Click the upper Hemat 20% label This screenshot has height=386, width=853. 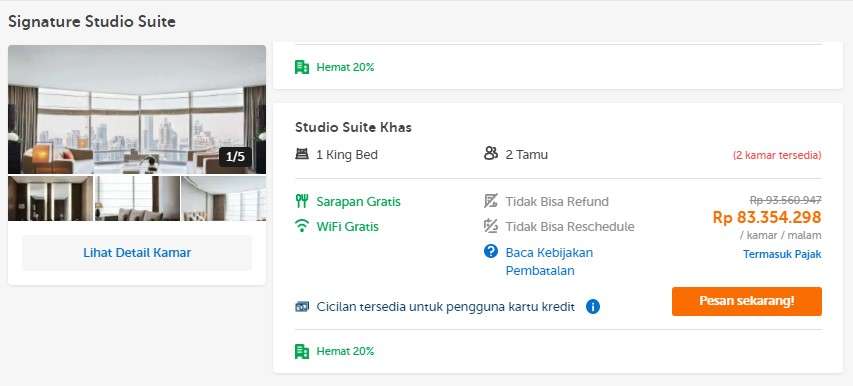pyautogui.click(x=345, y=68)
